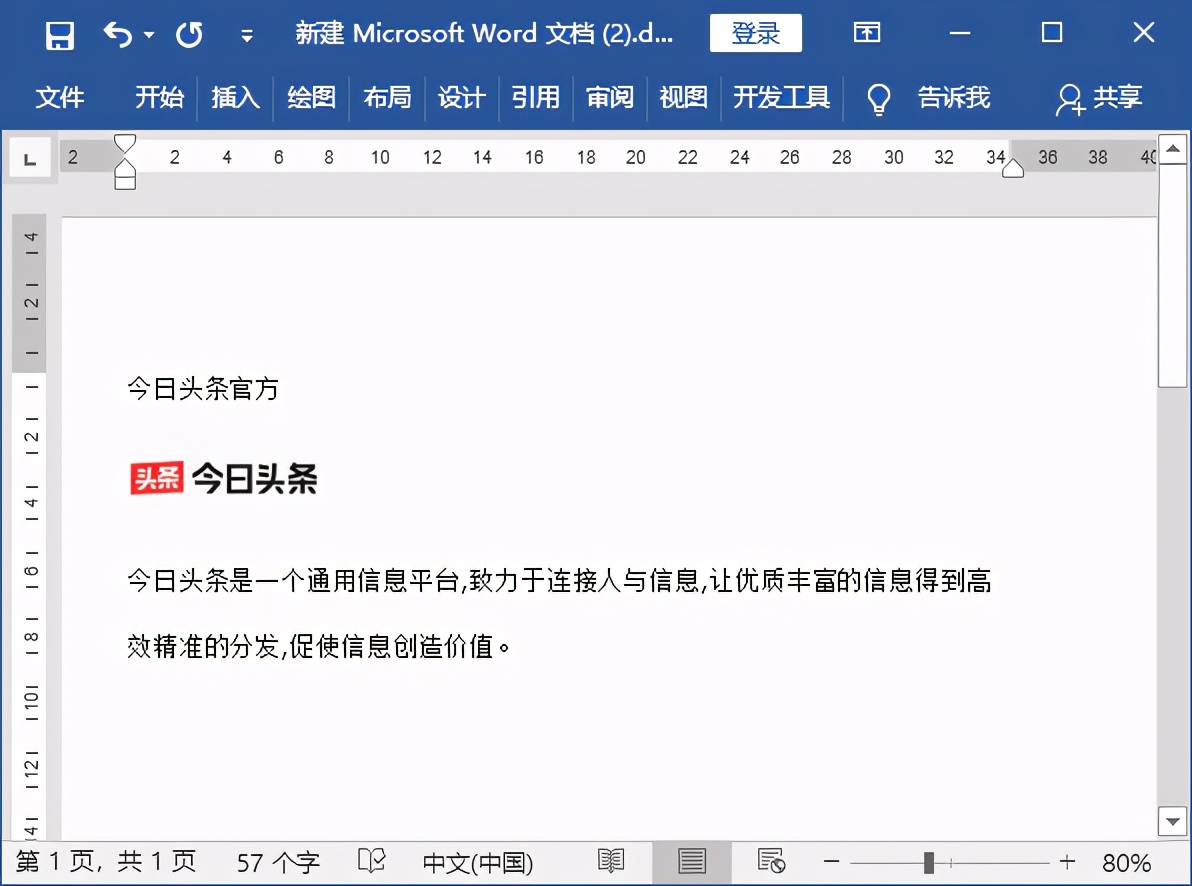
Task: Open the language 中文(中国) selector
Action: (478, 862)
